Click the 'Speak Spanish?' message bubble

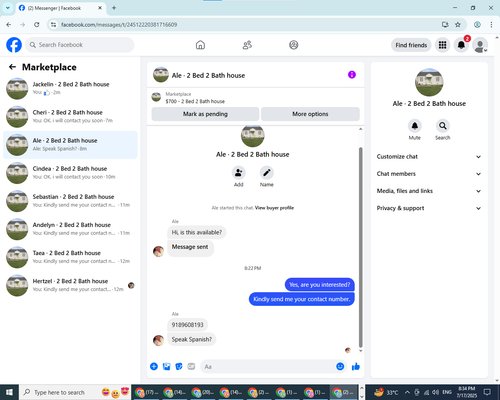tap(192, 339)
